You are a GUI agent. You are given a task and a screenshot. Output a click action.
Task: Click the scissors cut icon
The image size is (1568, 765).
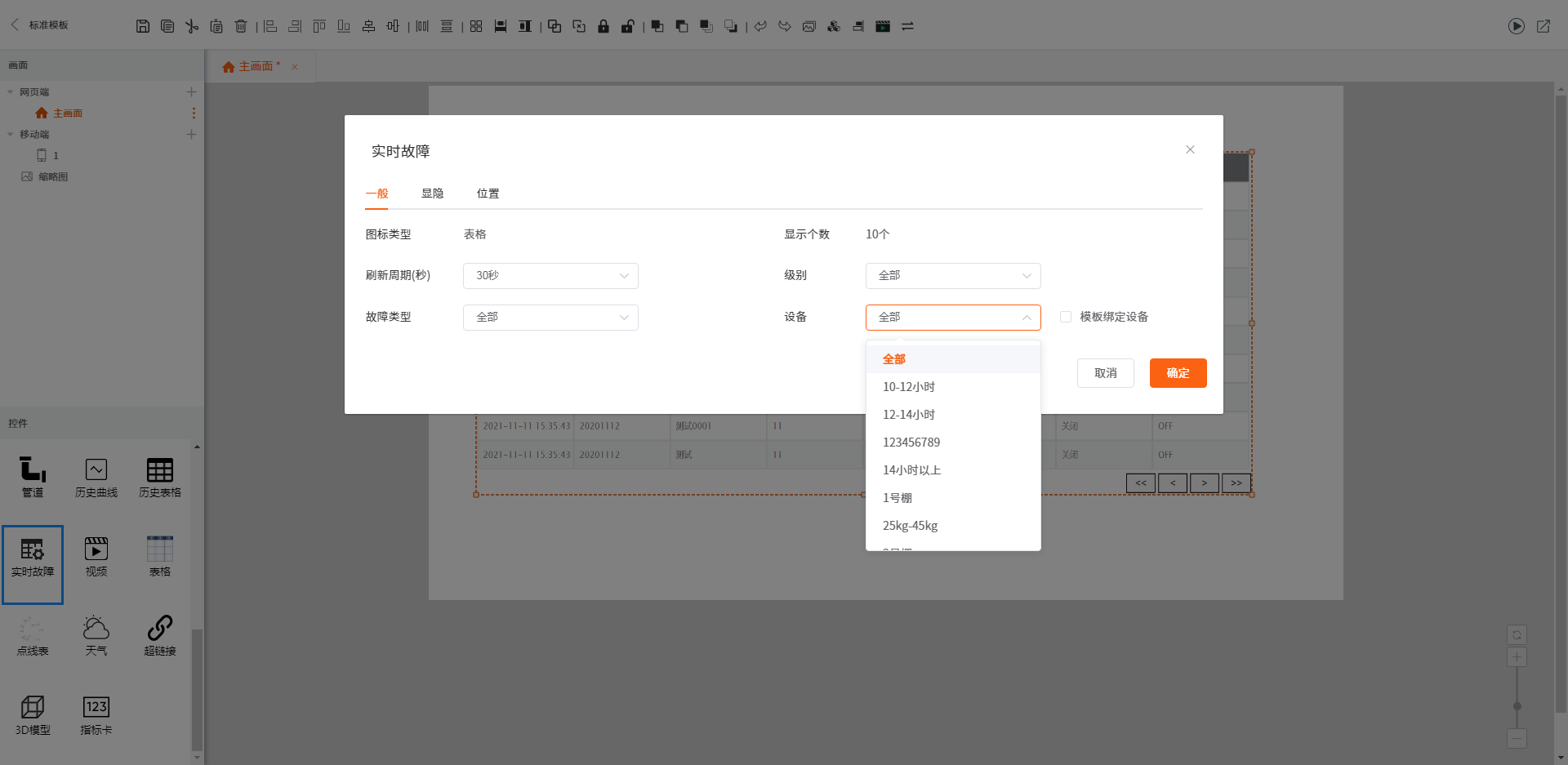192,26
